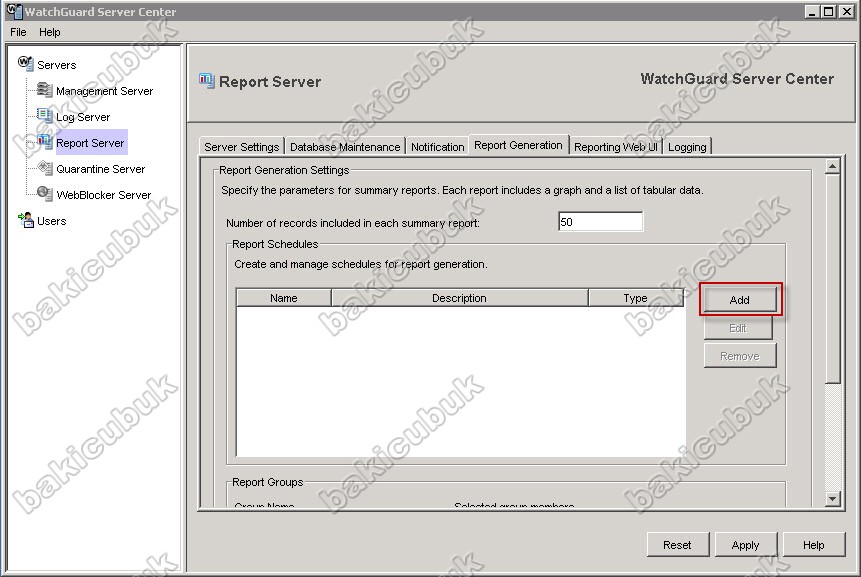Click the Apply button
The height and width of the screenshot is (577, 861).
[x=745, y=545]
